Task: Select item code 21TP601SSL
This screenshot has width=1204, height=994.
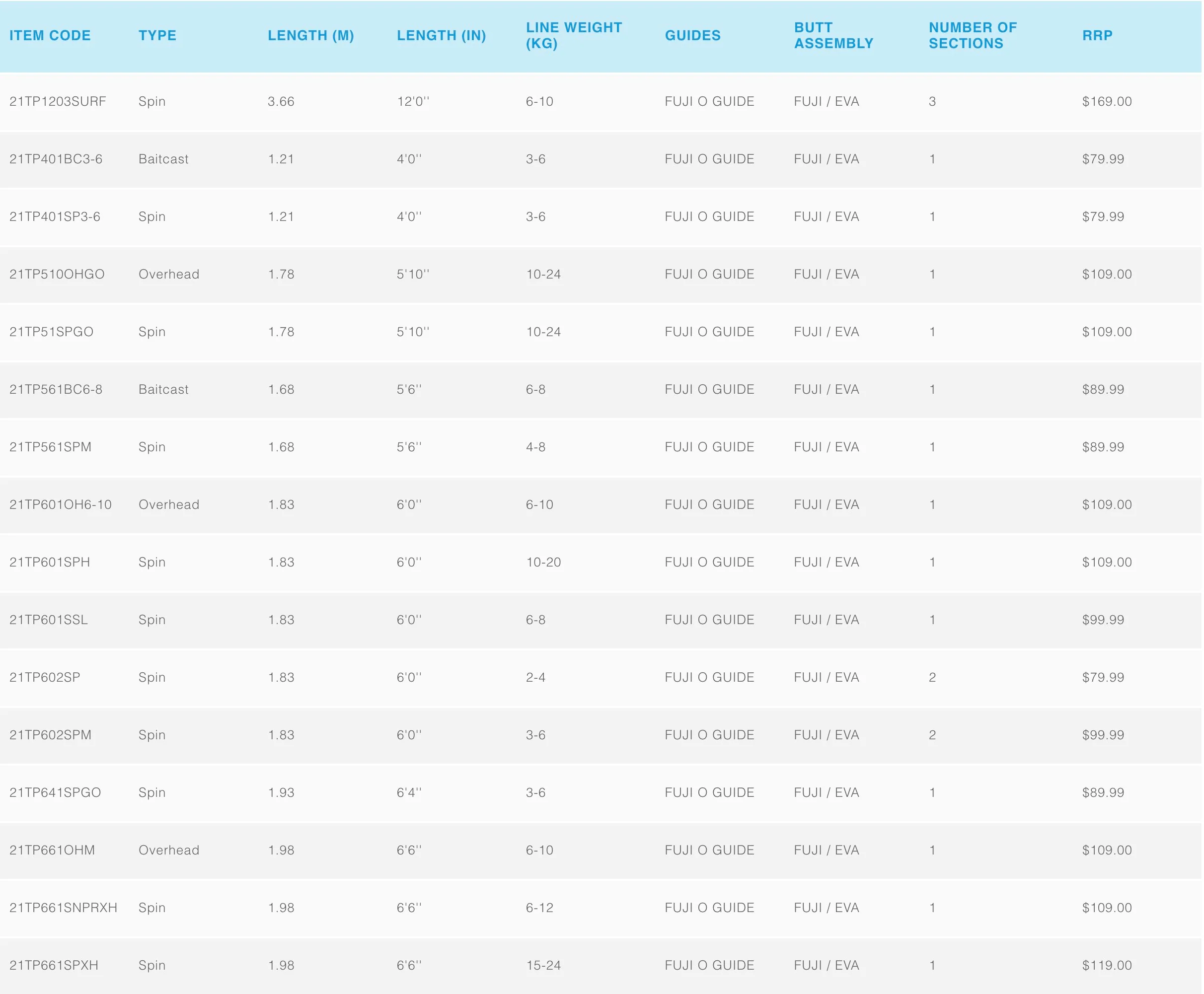Action: click(x=49, y=620)
